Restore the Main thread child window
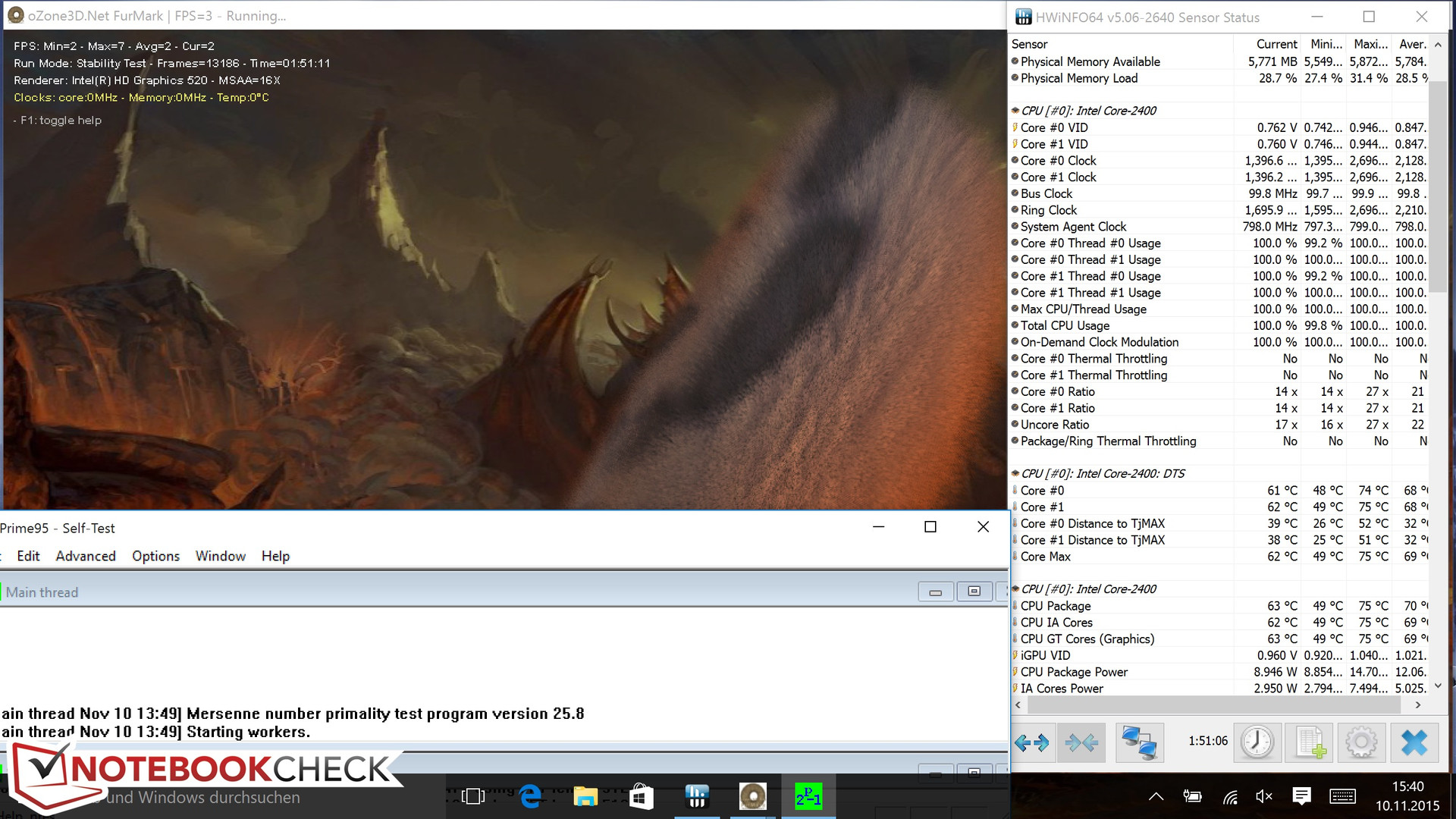The image size is (1456, 819). coord(974,591)
